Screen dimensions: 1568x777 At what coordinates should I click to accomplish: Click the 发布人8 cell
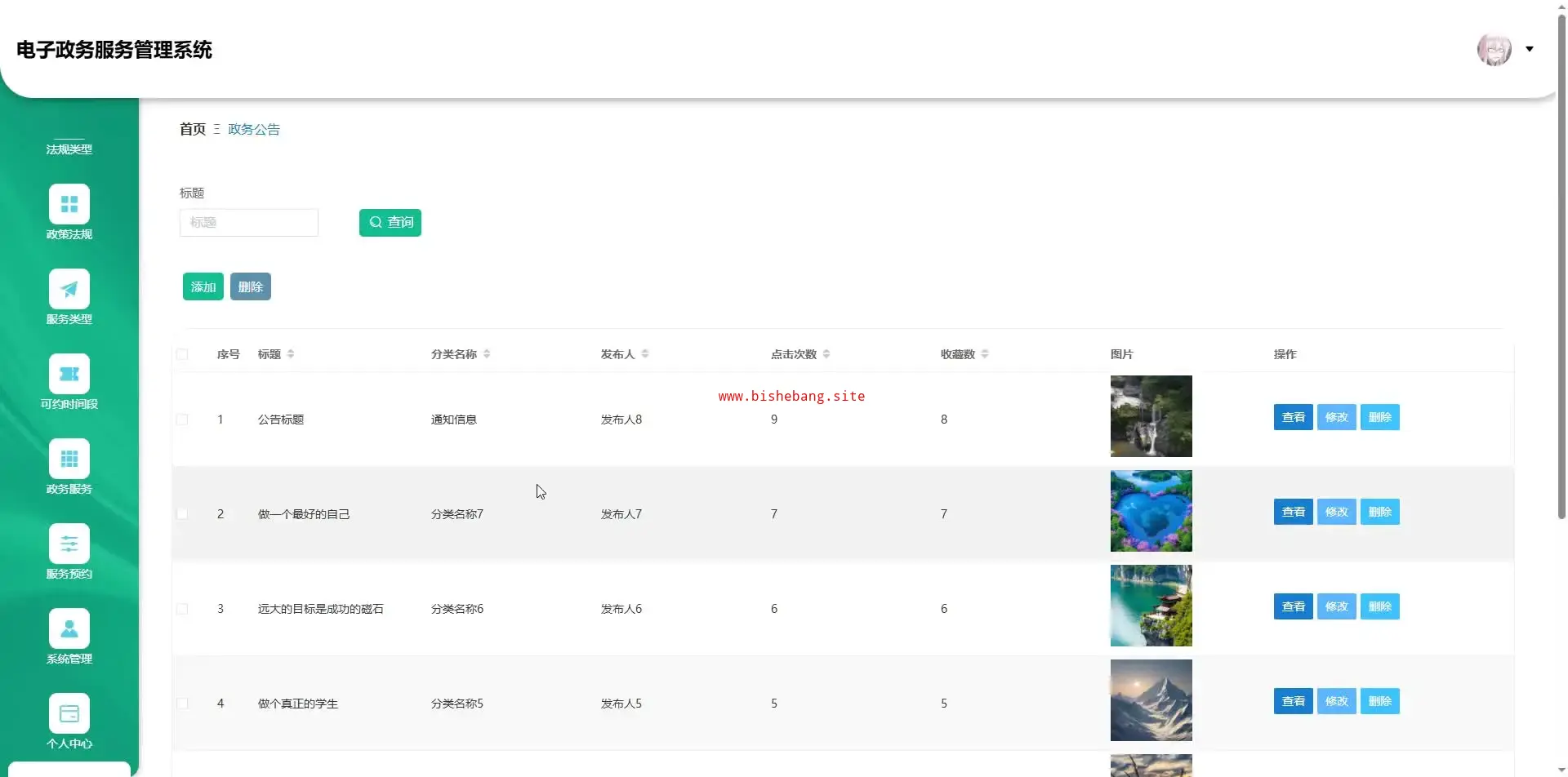coord(621,420)
